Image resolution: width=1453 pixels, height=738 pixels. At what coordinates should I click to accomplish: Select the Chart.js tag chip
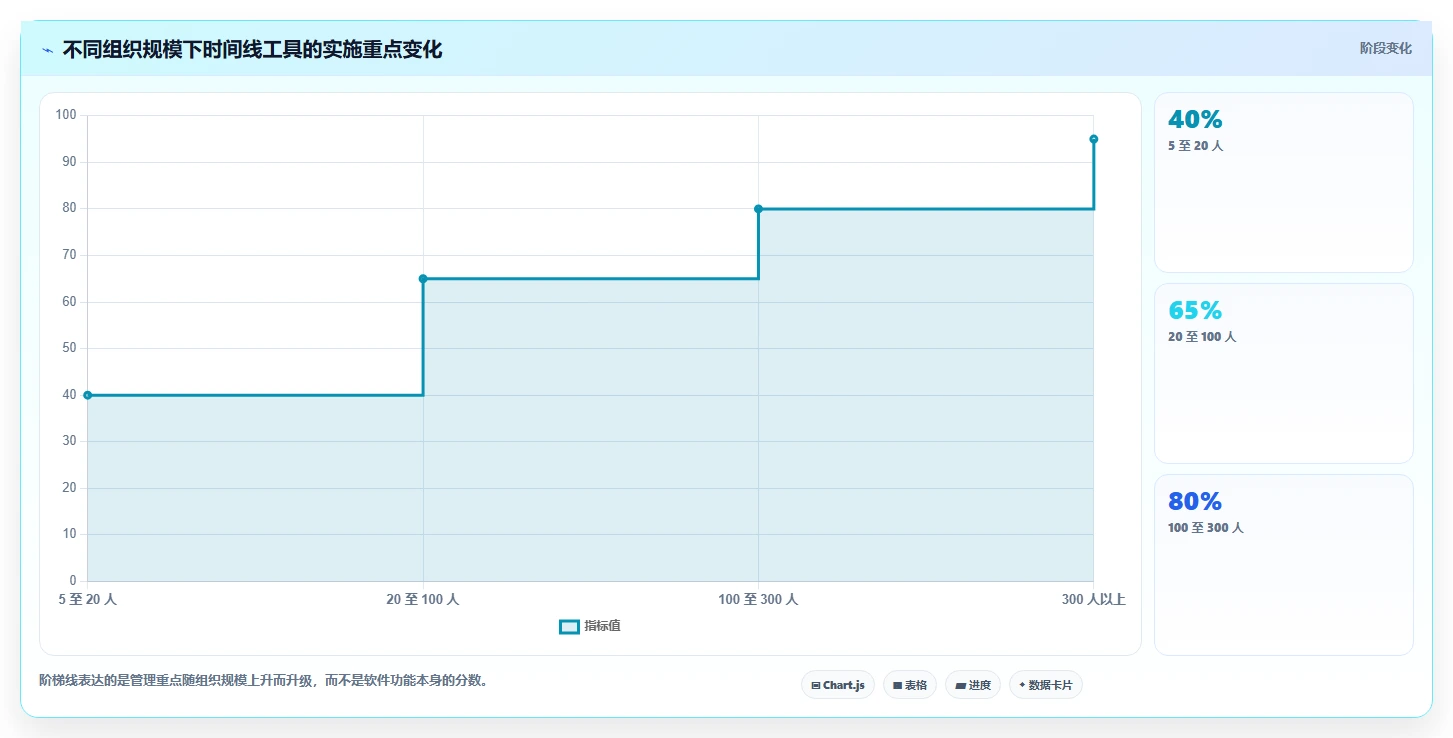pyautogui.click(x=838, y=685)
